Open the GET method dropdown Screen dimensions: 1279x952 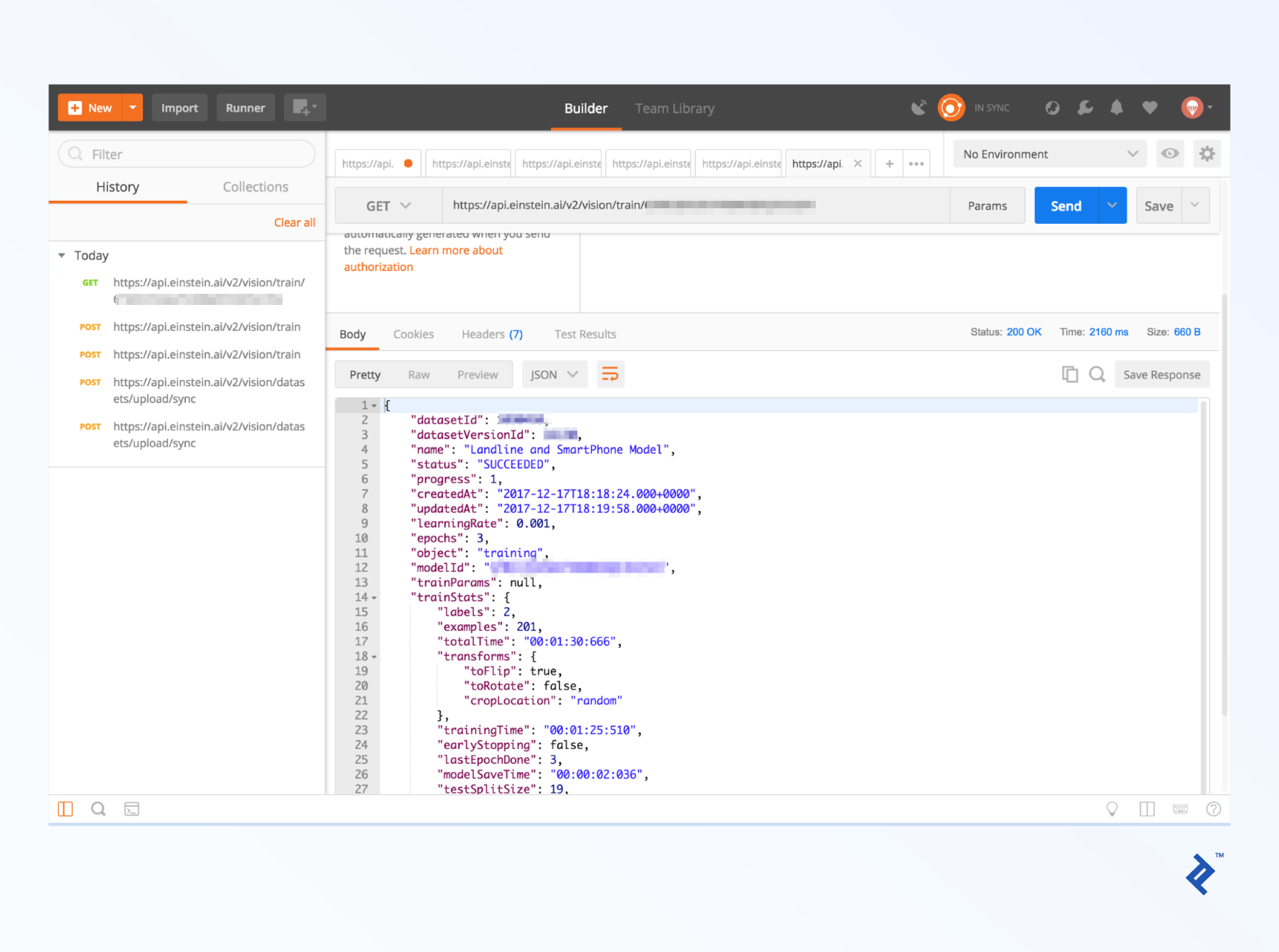pyautogui.click(x=387, y=205)
